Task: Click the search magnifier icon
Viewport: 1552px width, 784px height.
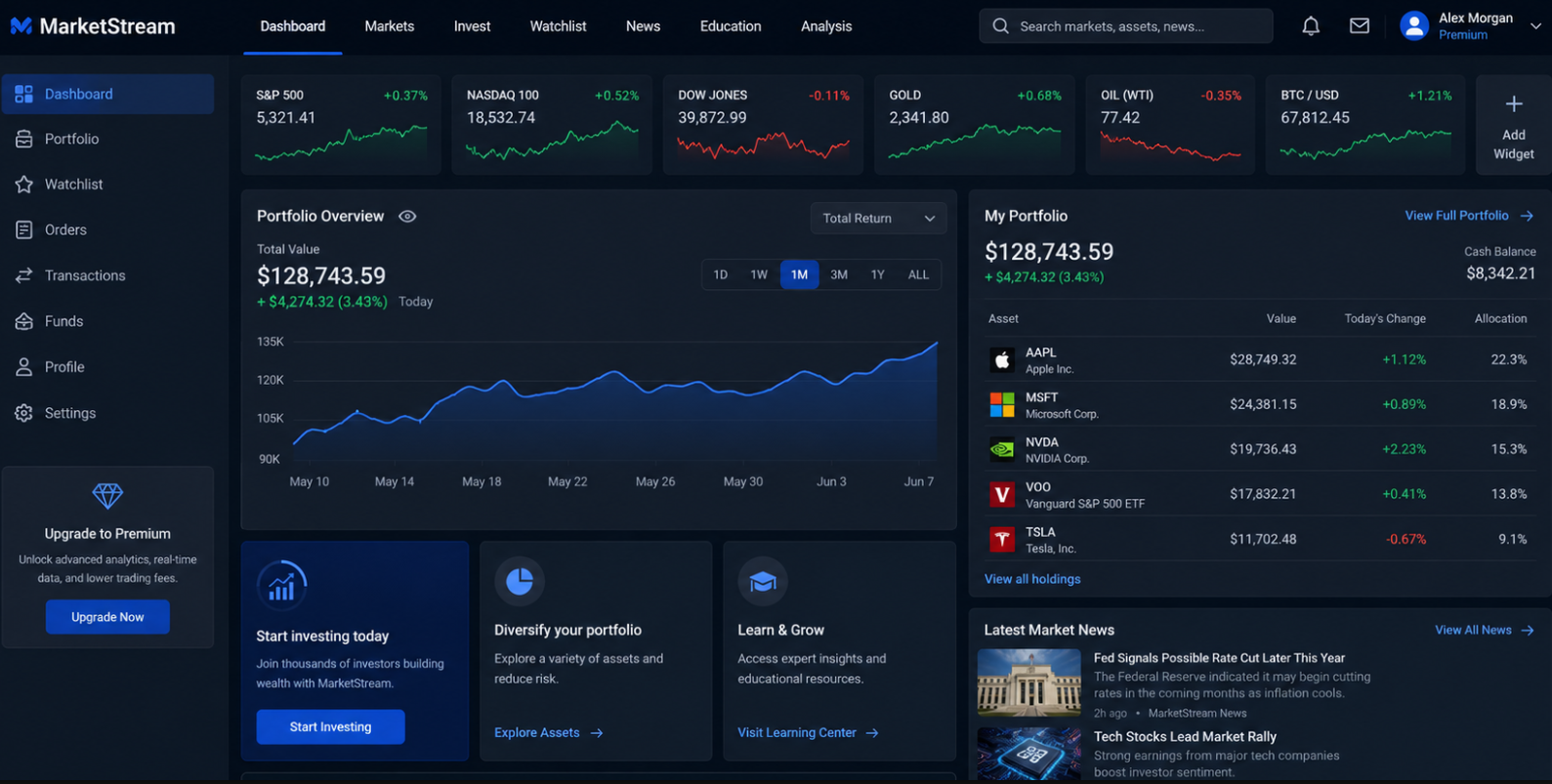Action: tap(1000, 26)
